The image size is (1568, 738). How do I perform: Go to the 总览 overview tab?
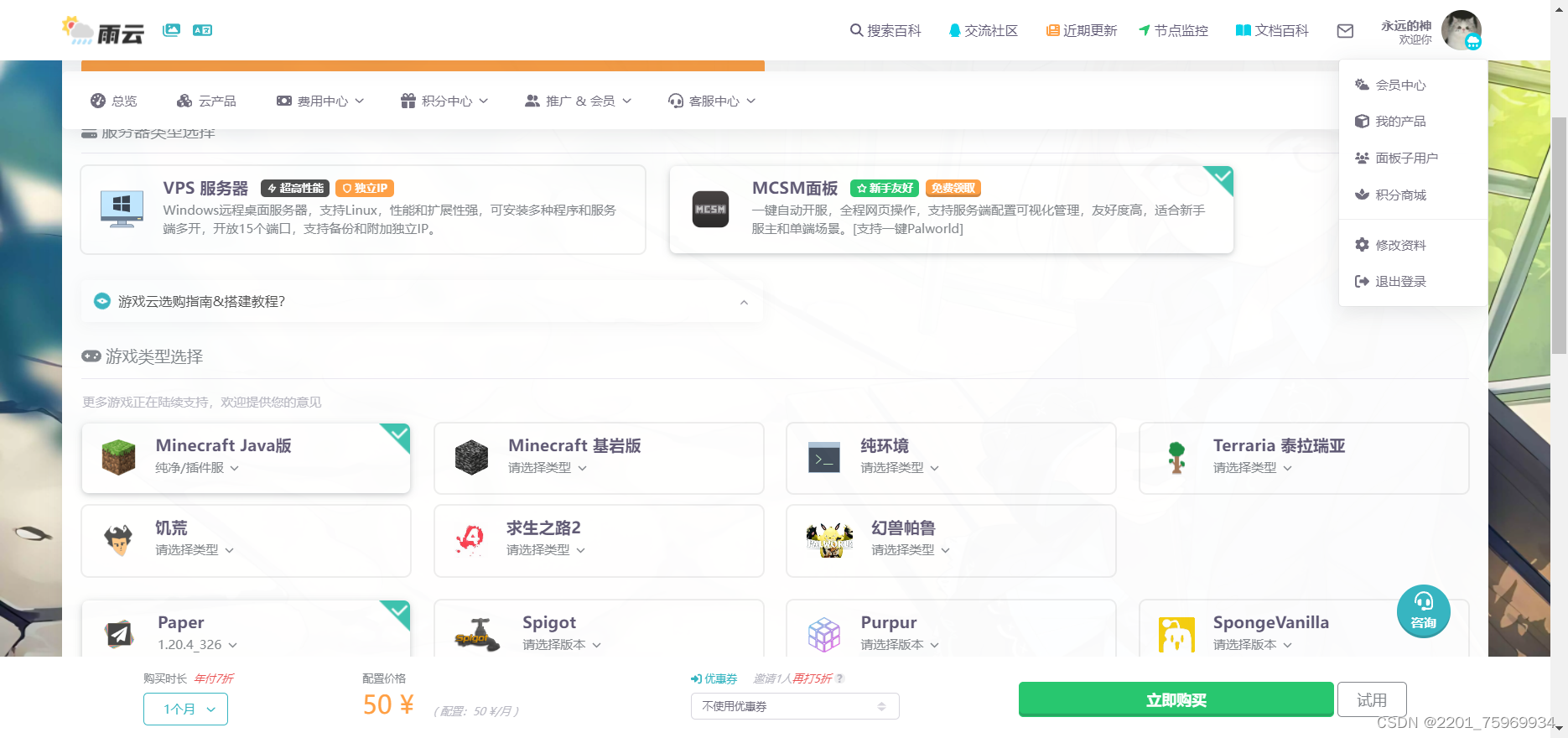click(114, 101)
